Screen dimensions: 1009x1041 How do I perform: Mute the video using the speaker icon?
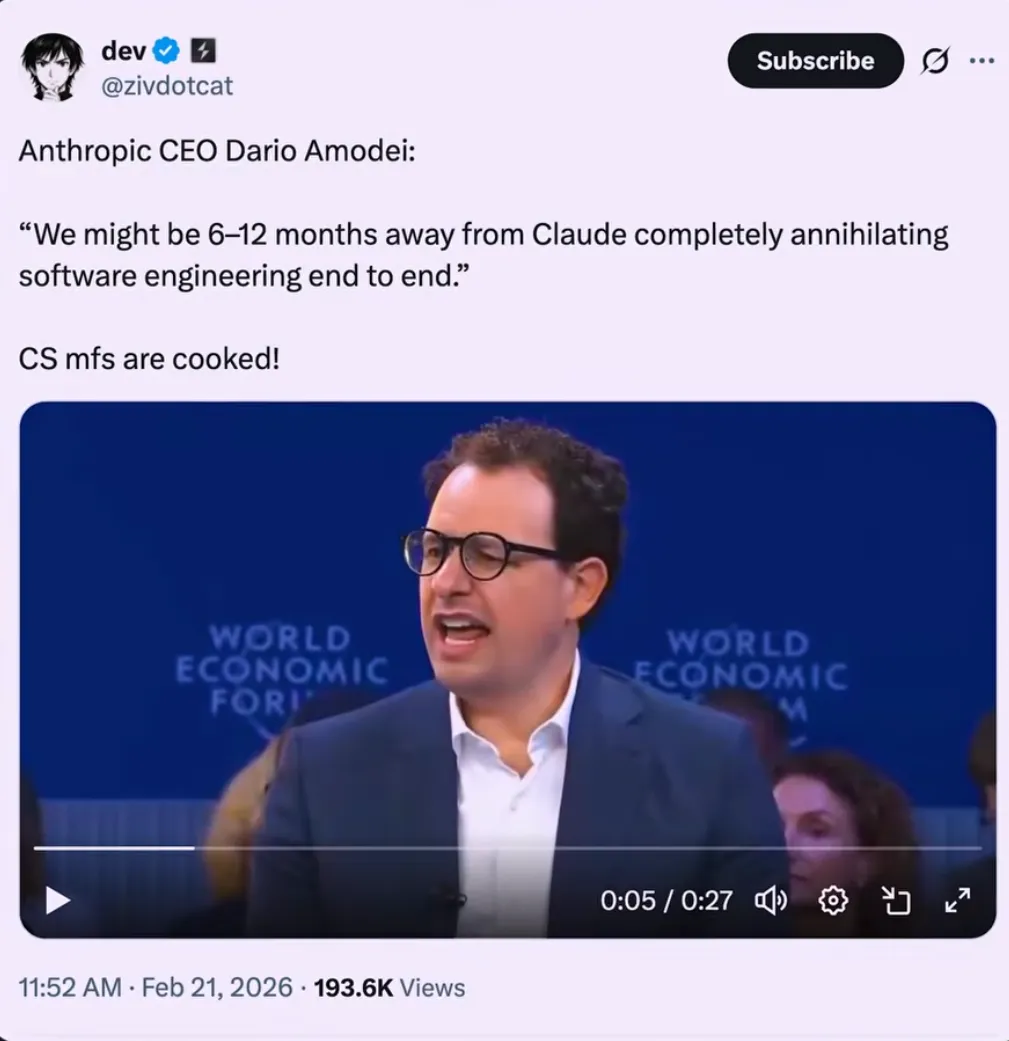771,901
